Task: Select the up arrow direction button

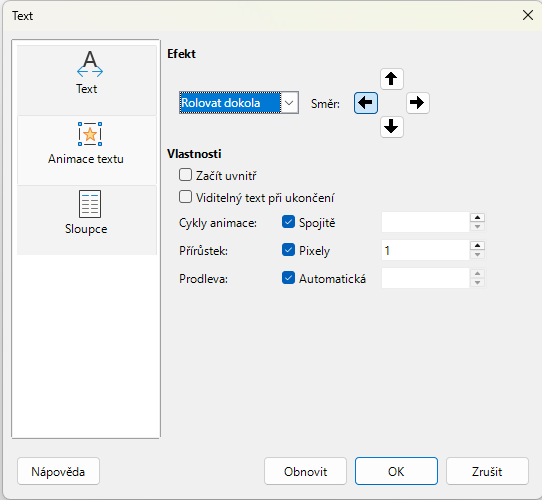Action: click(391, 79)
